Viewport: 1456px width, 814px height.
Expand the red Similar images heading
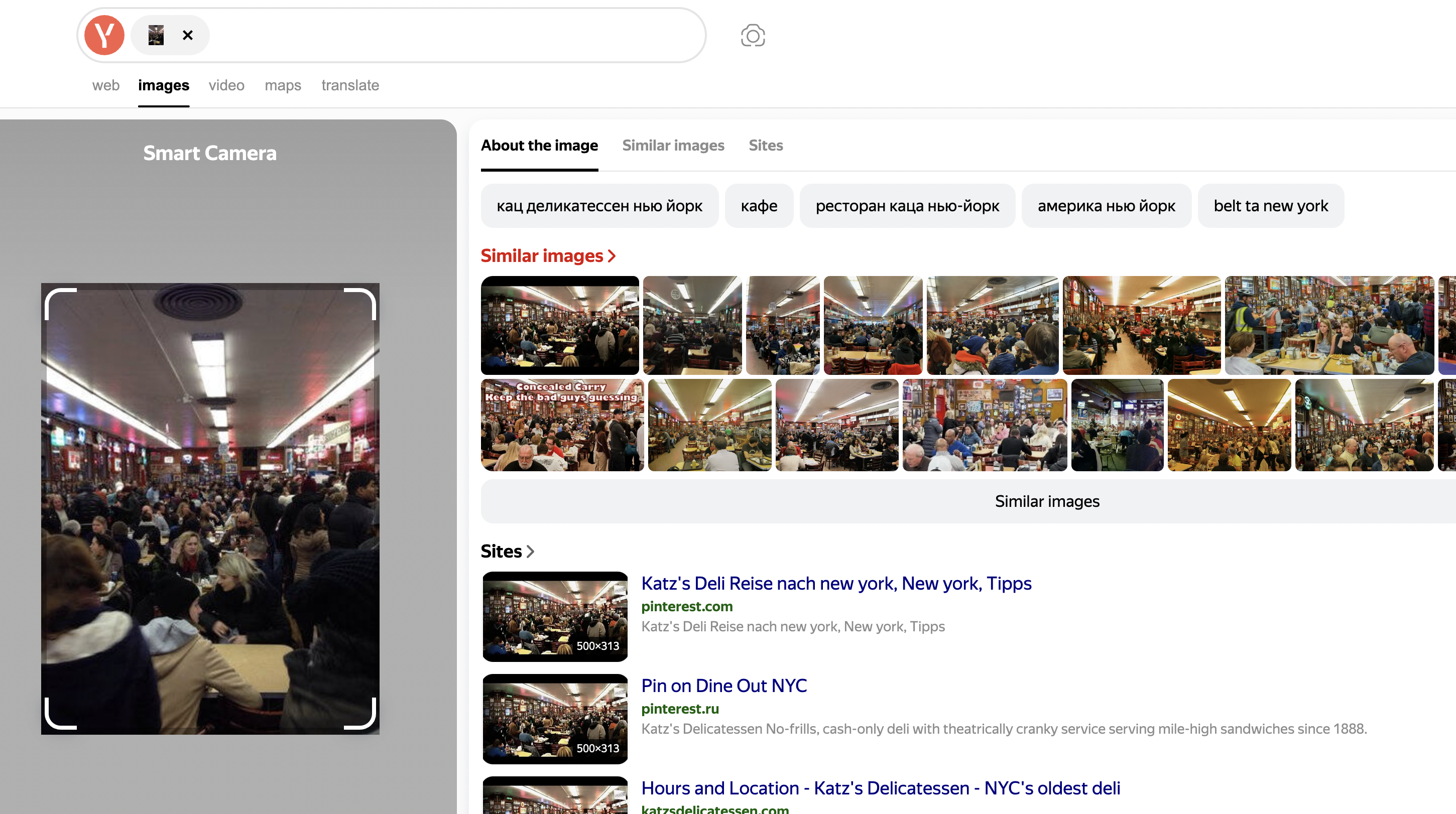(x=547, y=256)
